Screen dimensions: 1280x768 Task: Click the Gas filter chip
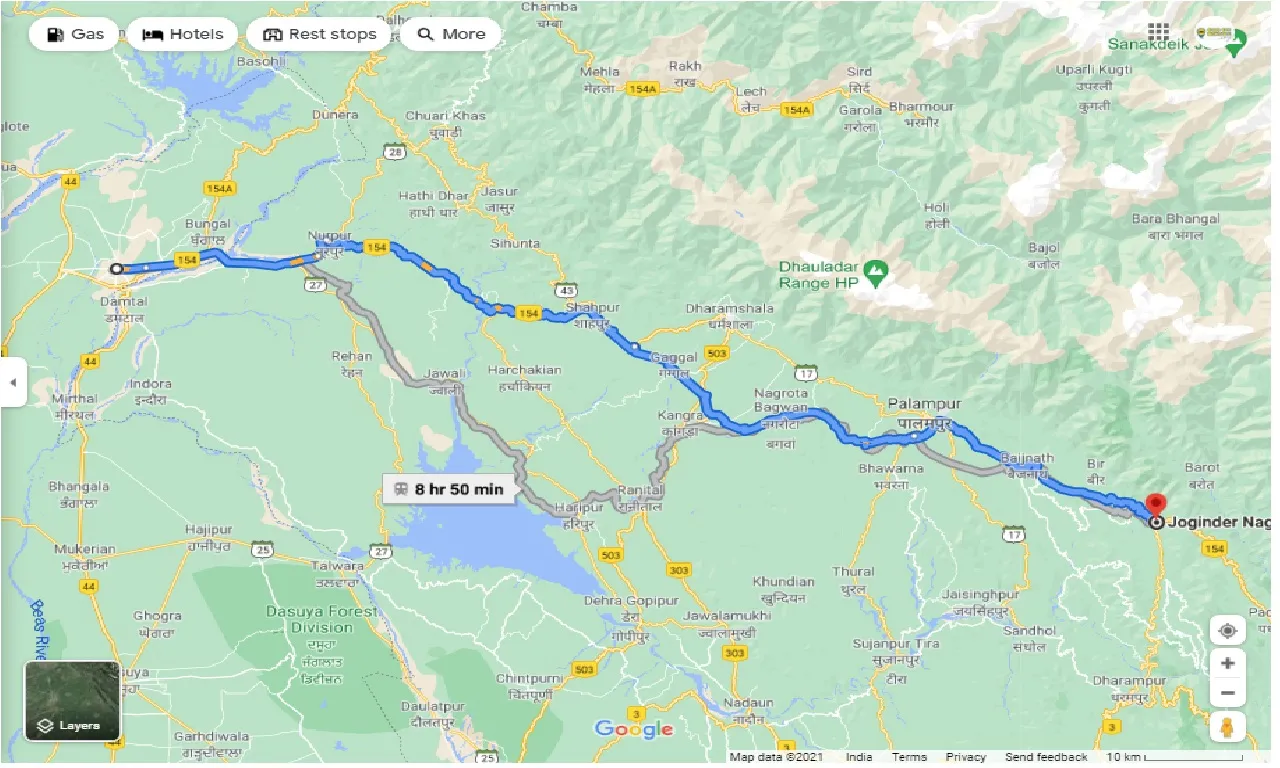pyautogui.click(x=74, y=34)
